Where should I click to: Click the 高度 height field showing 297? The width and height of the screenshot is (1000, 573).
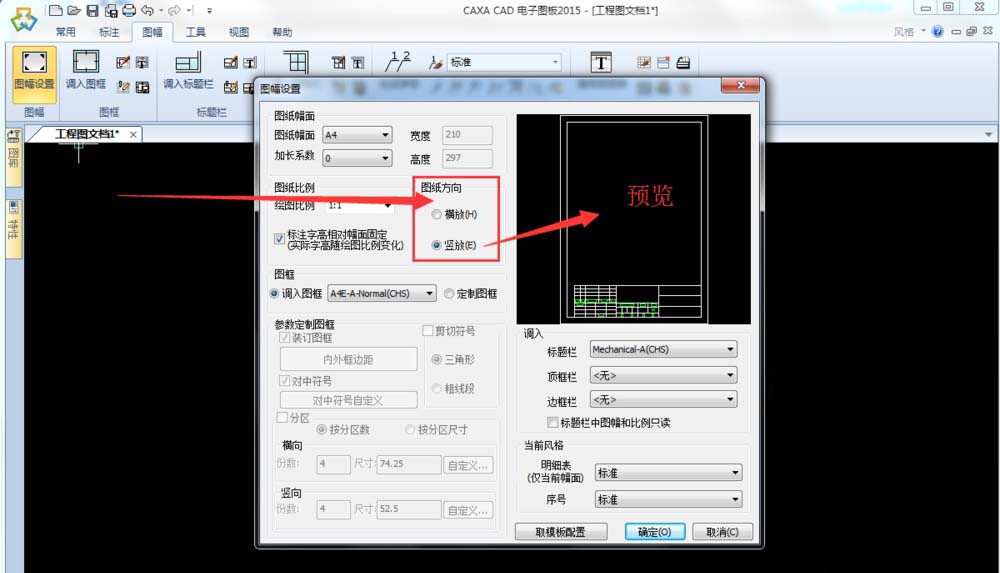(467, 158)
